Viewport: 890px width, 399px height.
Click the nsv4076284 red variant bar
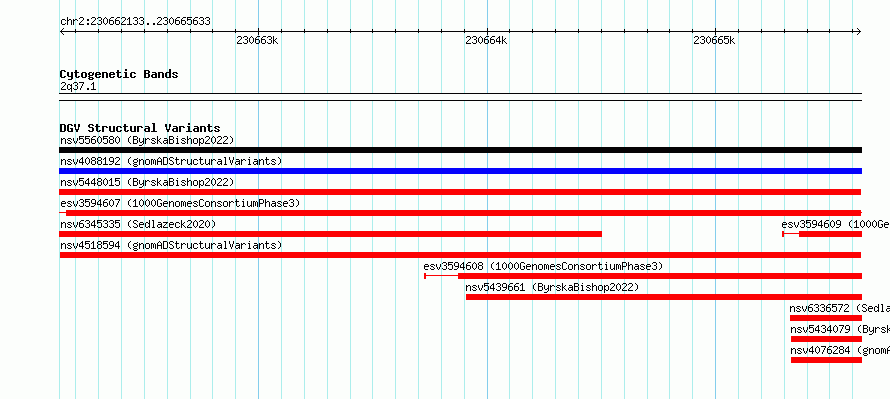pos(826,360)
